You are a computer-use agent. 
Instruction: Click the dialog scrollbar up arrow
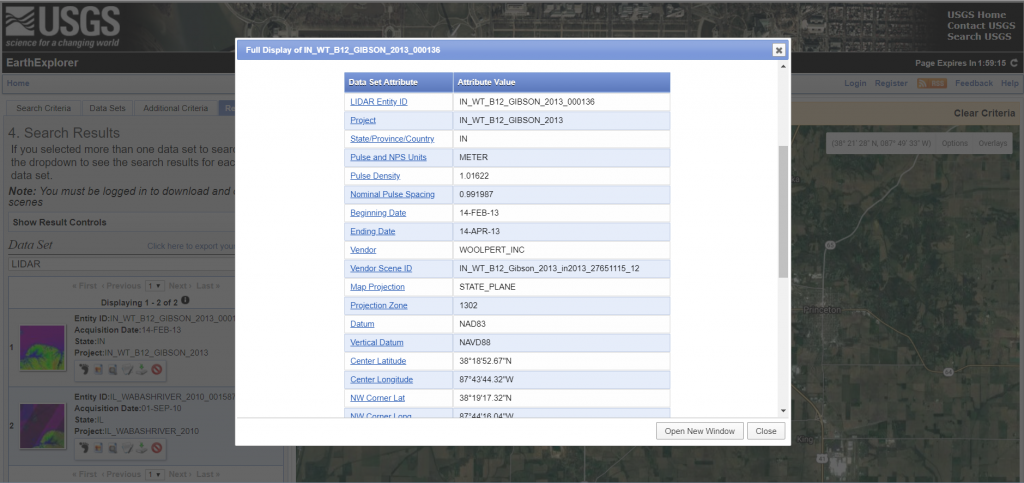click(x=784, y=68)
